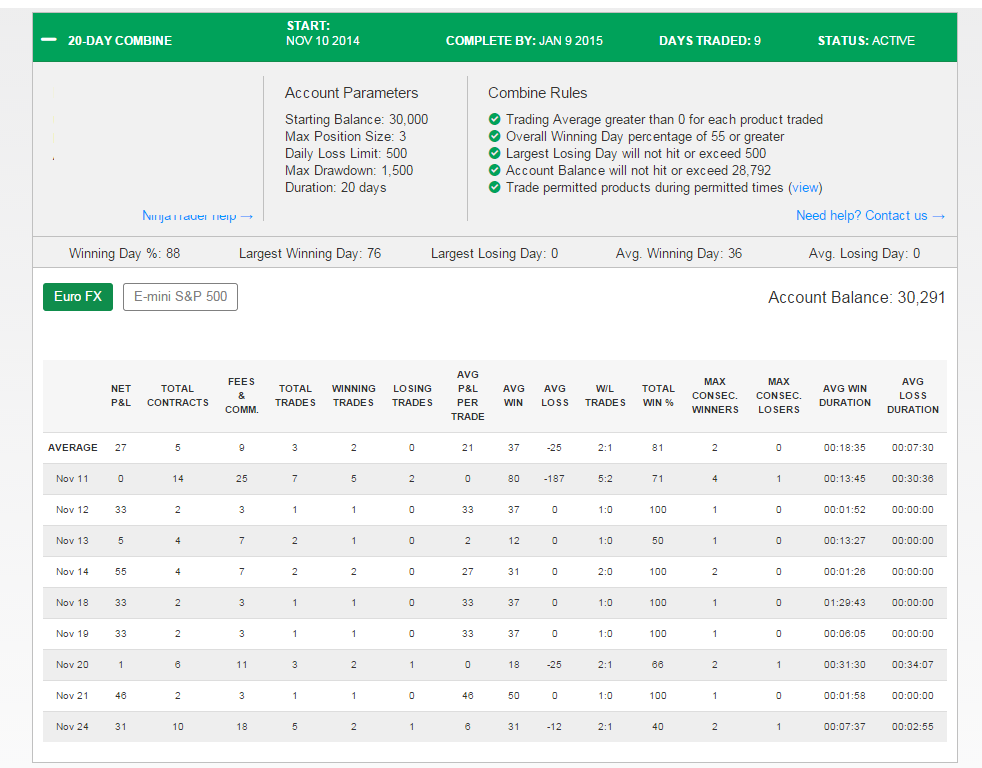Click the Max Drawdown: 1,500 line

point(349,170)
